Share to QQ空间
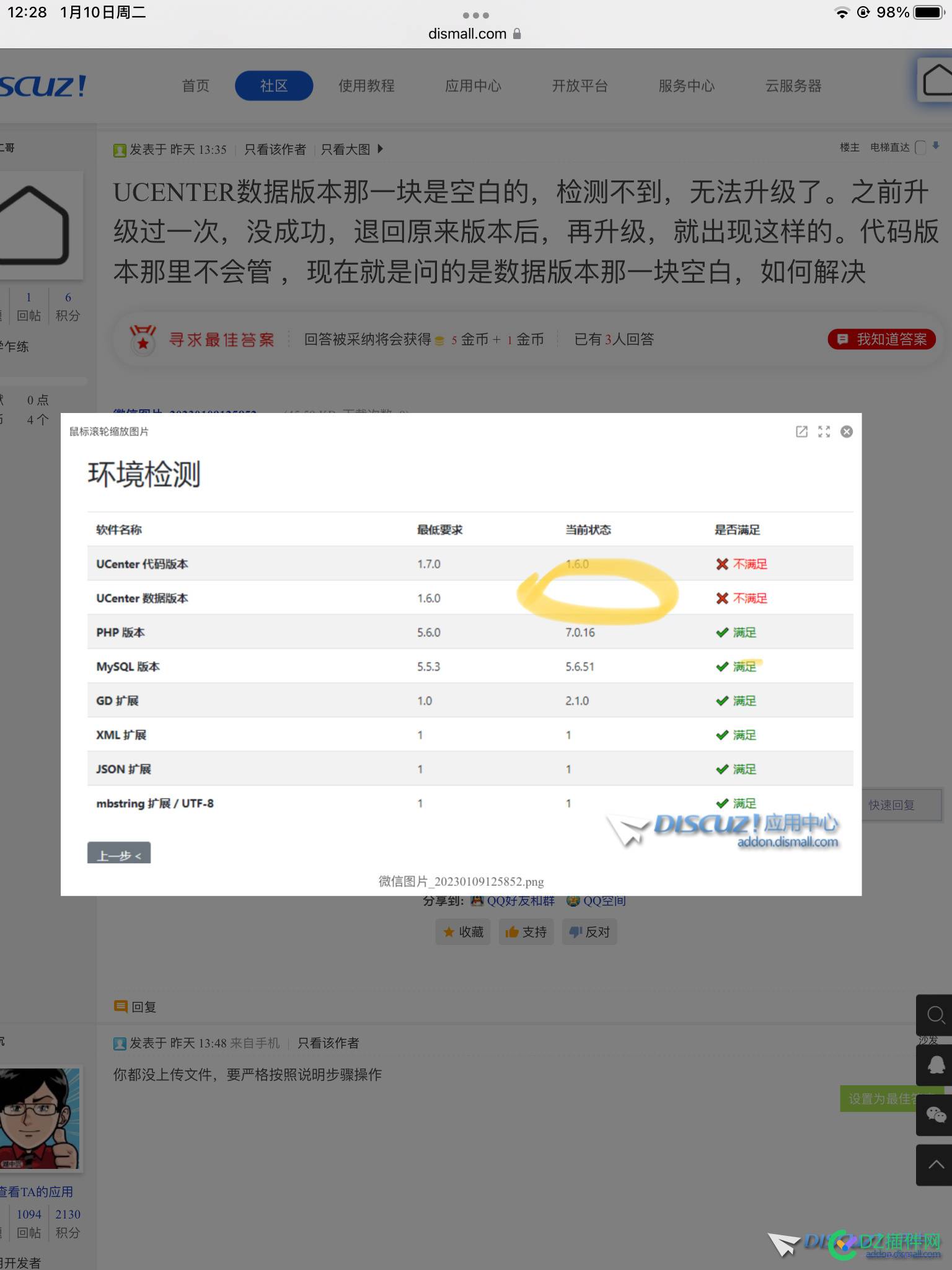This screenshot has height=1270, width=952. 597,901
